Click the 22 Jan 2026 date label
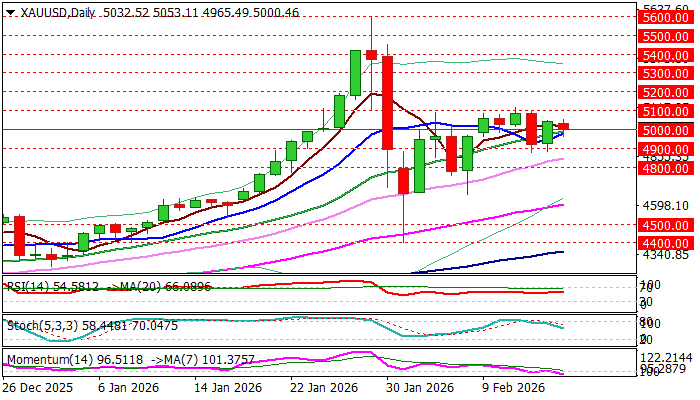This screenshot has height=400, width=700. (x=322, y=387)
